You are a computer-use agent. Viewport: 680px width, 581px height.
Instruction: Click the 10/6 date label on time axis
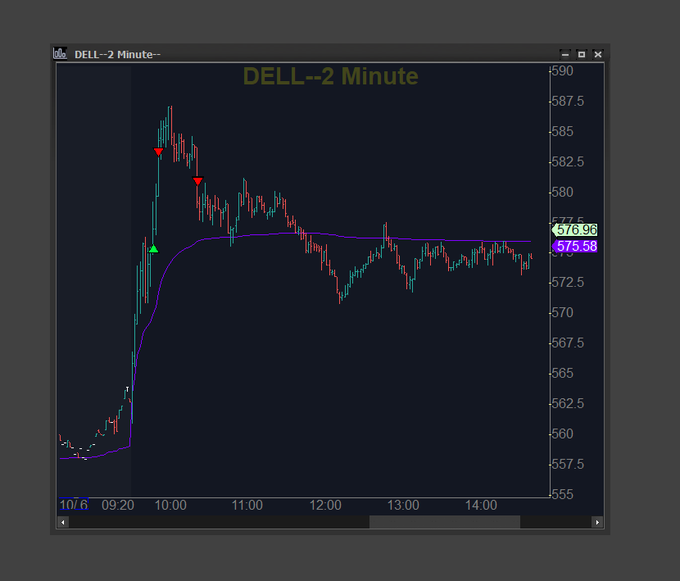pyautogui.click(x=74, y=504)
